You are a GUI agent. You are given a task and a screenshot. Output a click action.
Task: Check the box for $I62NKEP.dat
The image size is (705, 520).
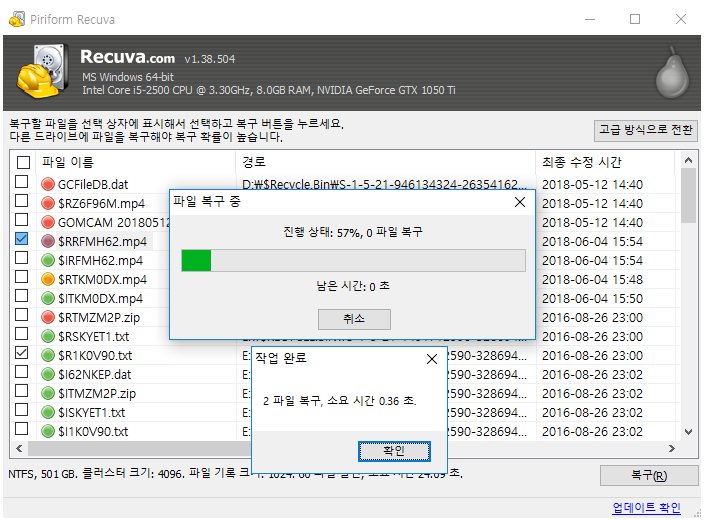[x=22, y=372]
